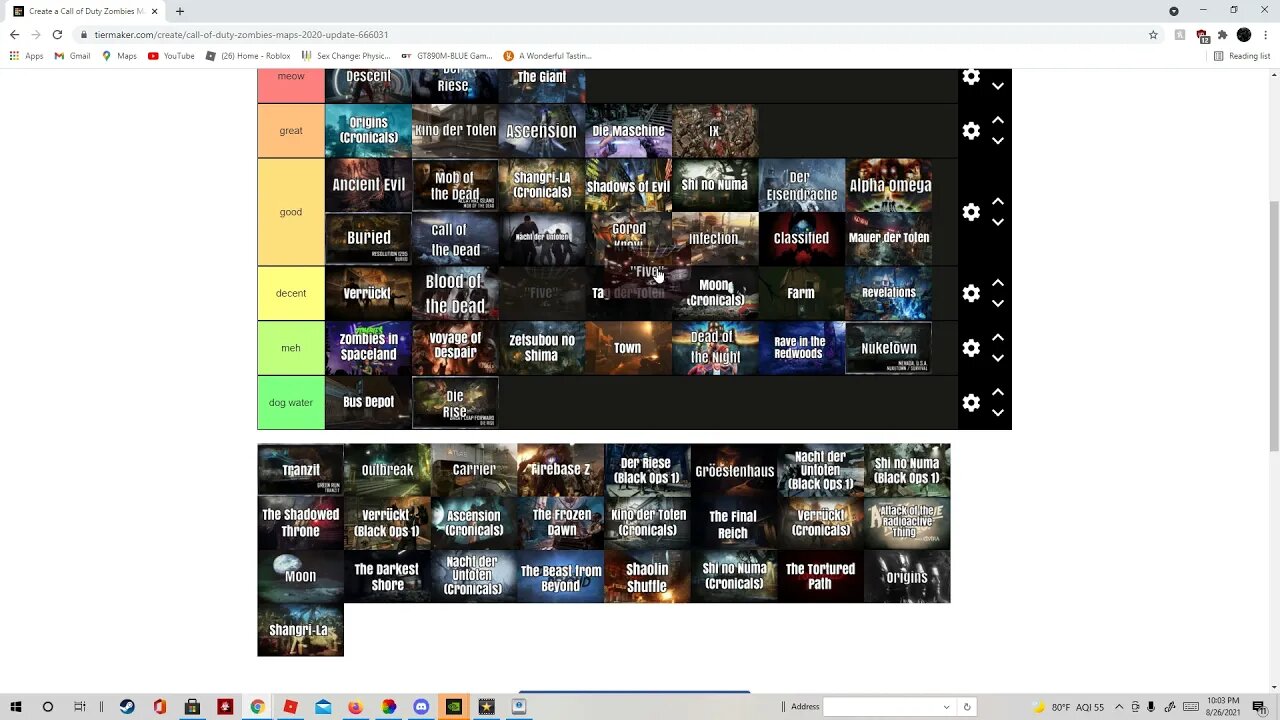Move the meh tier row up
This screenshot has width=1280, height=720.
pos(998,337)
